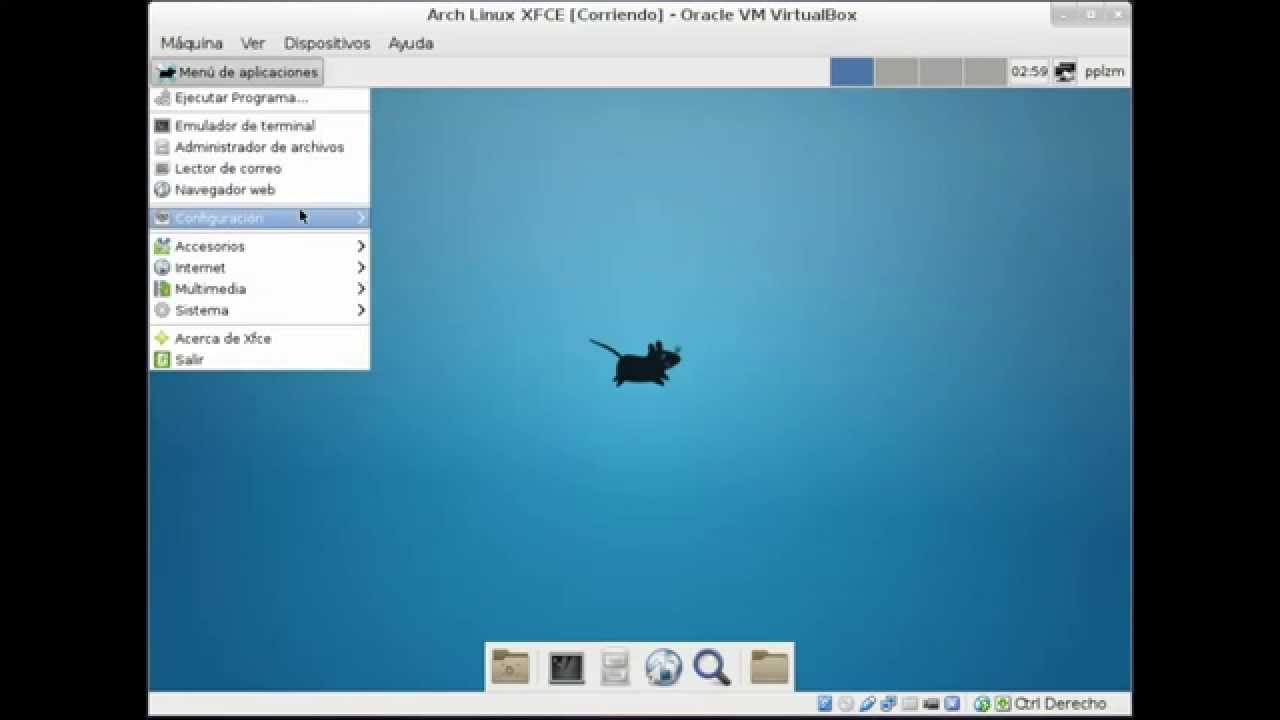Open the Máquina menu in VirtualBox
The height and width of the screenshot is (720, 1280).
191,43
